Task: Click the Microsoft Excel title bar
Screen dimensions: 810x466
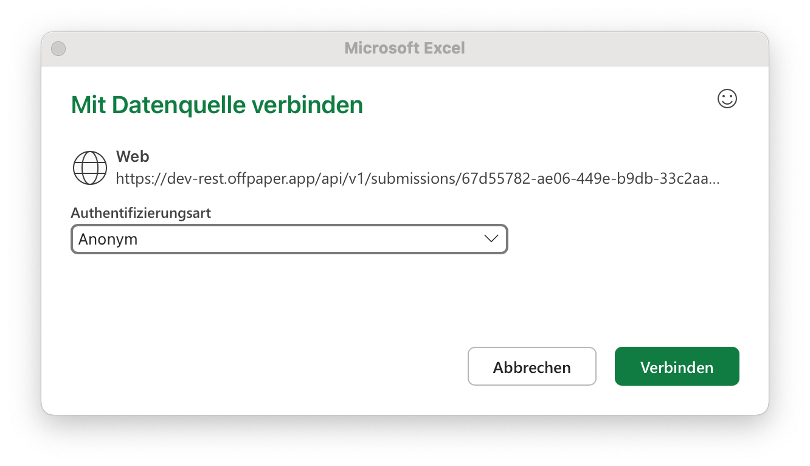Action: [x=405, y=49]
